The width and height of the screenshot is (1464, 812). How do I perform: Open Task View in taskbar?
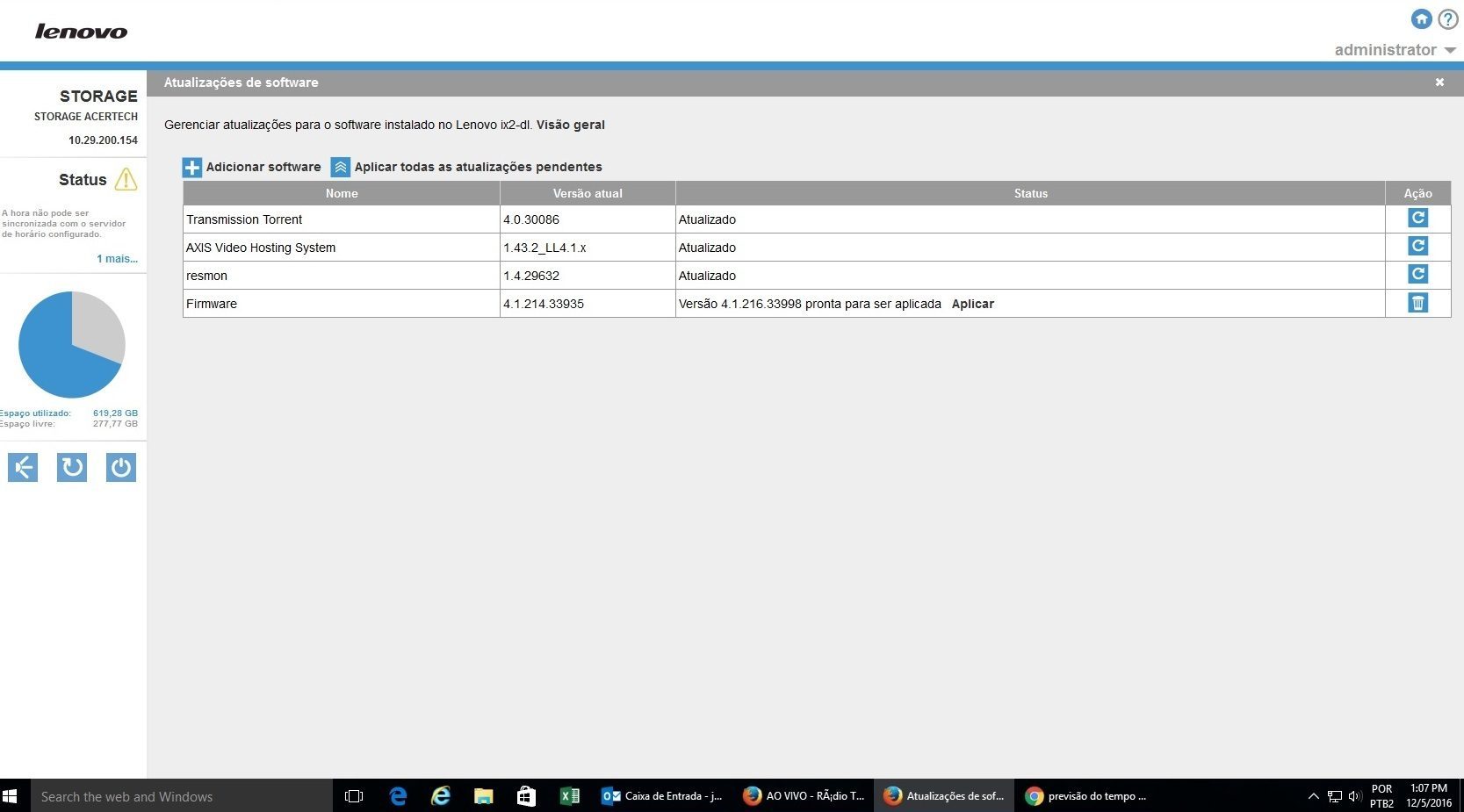(x=354, y=796)
